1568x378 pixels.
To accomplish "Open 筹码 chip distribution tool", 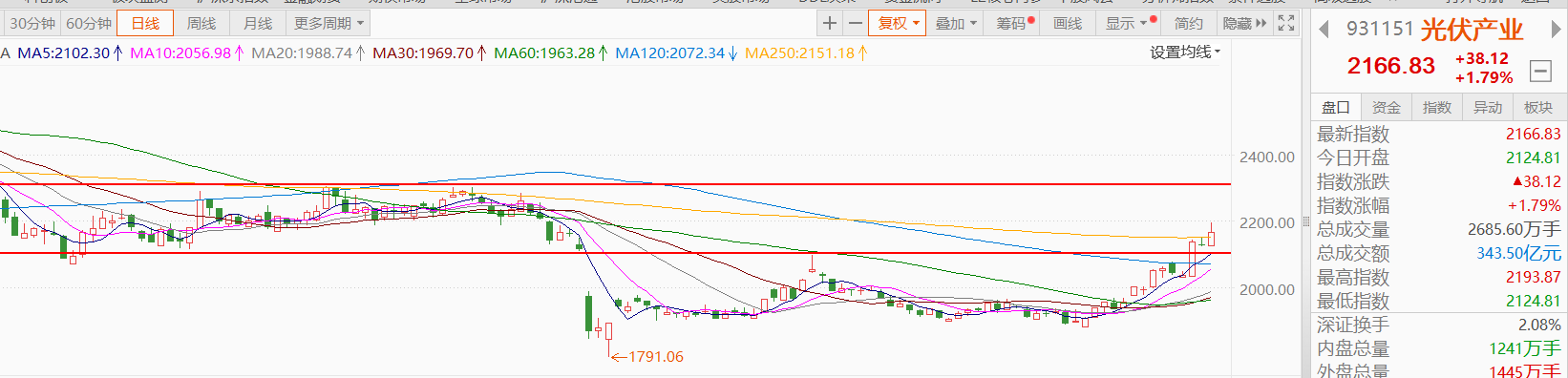I will 1015,23.
